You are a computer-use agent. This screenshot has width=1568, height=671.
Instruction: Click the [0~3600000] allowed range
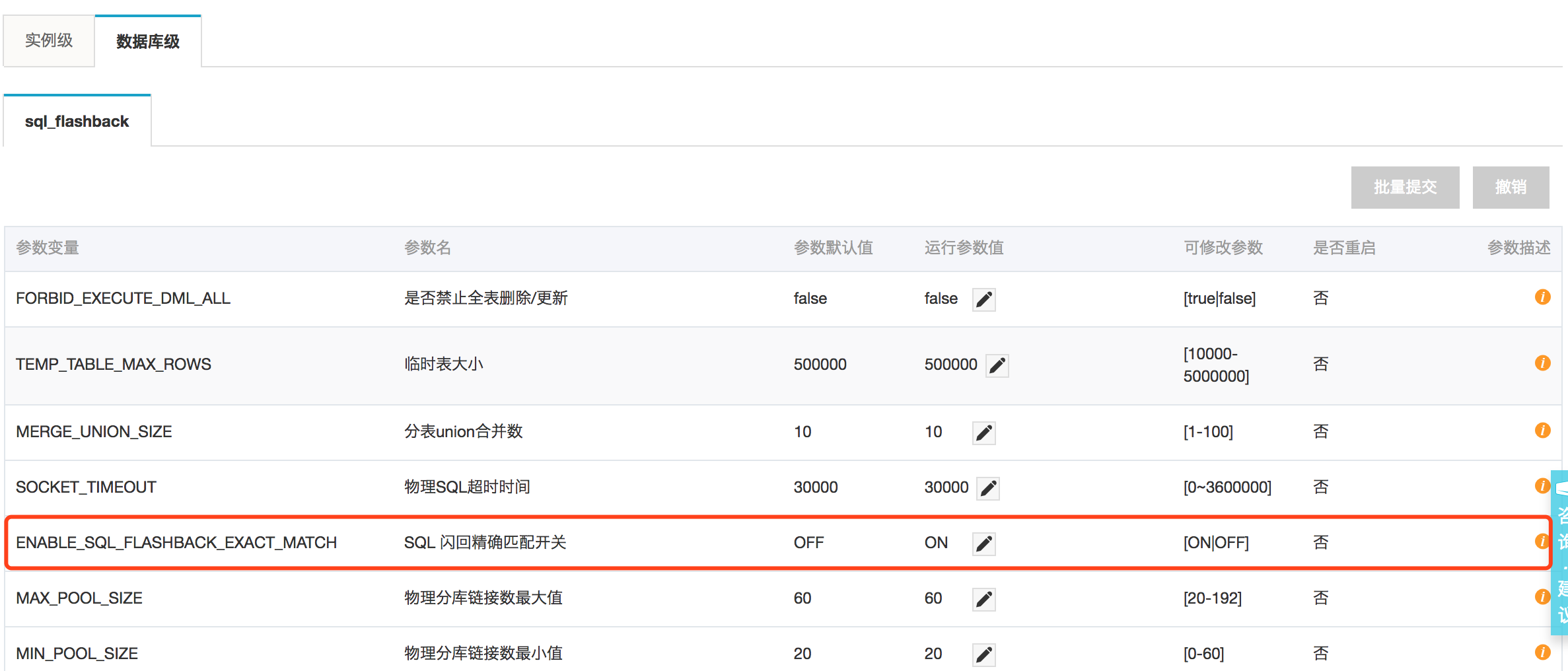[x=1227, y=487]
